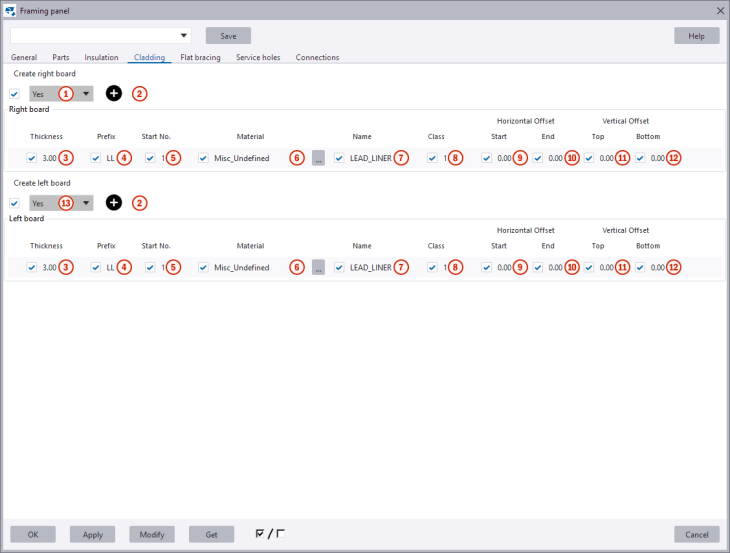
Task: Click the OK button
Action: click(x=33, y=534)
